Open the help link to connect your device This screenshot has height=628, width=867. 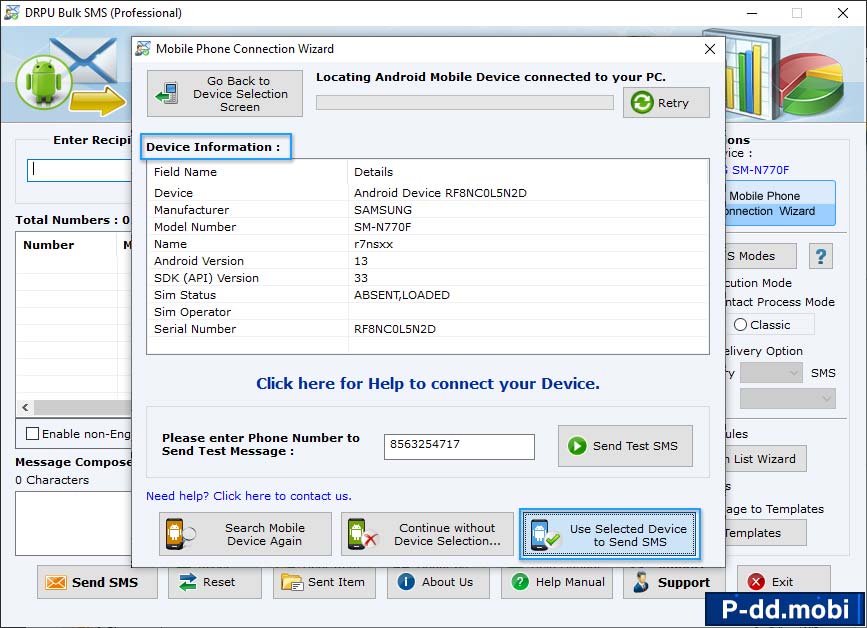coord(428,384)
